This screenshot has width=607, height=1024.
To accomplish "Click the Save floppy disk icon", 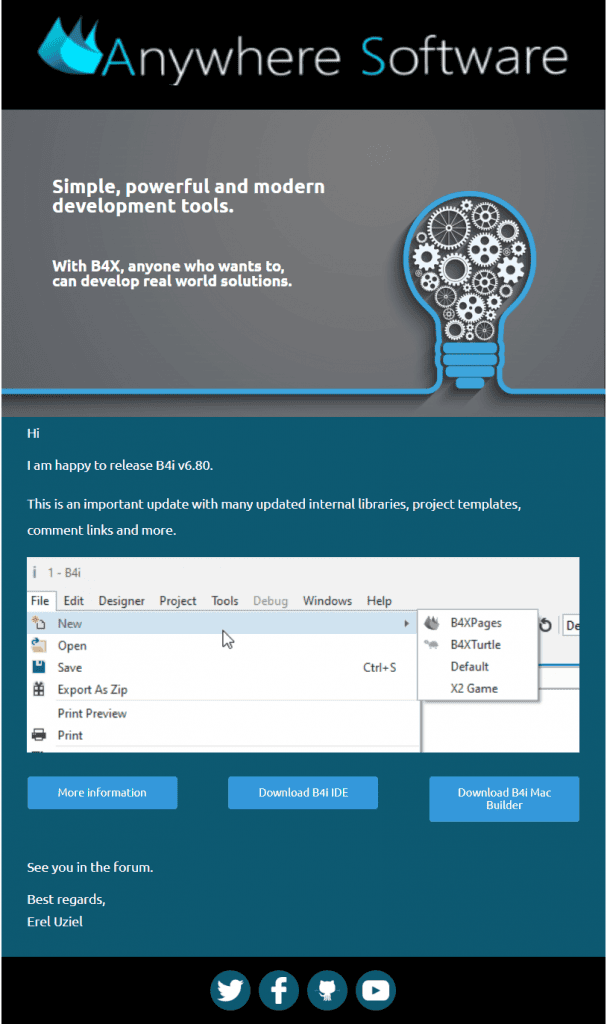I will tap(39, 667).
